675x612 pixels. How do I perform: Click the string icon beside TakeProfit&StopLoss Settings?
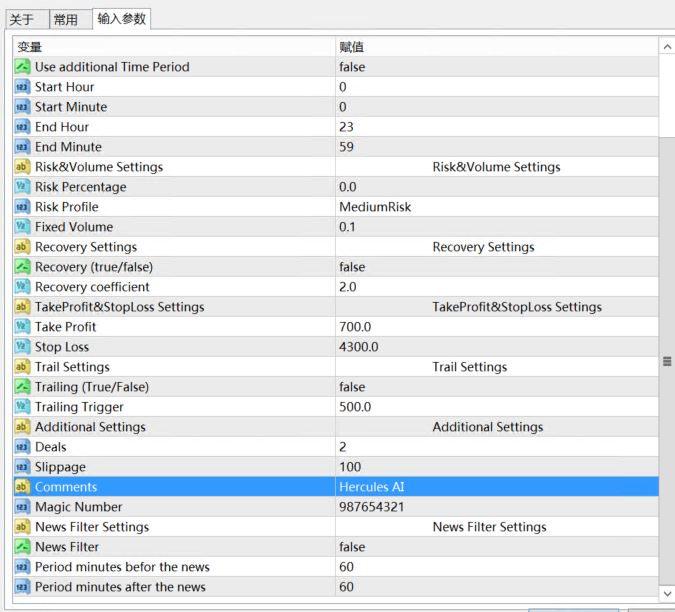coord(22,307)
